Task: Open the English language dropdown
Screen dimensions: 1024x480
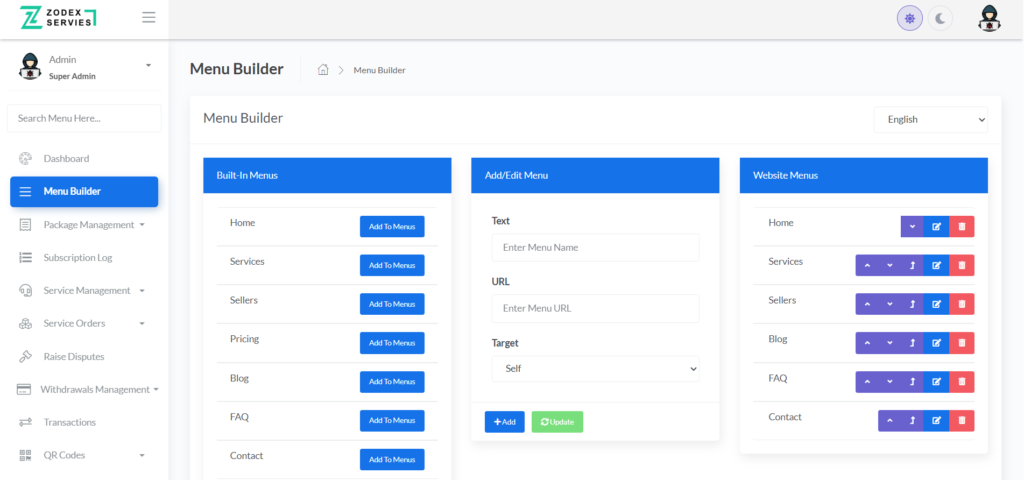Action: click(930, 119)
